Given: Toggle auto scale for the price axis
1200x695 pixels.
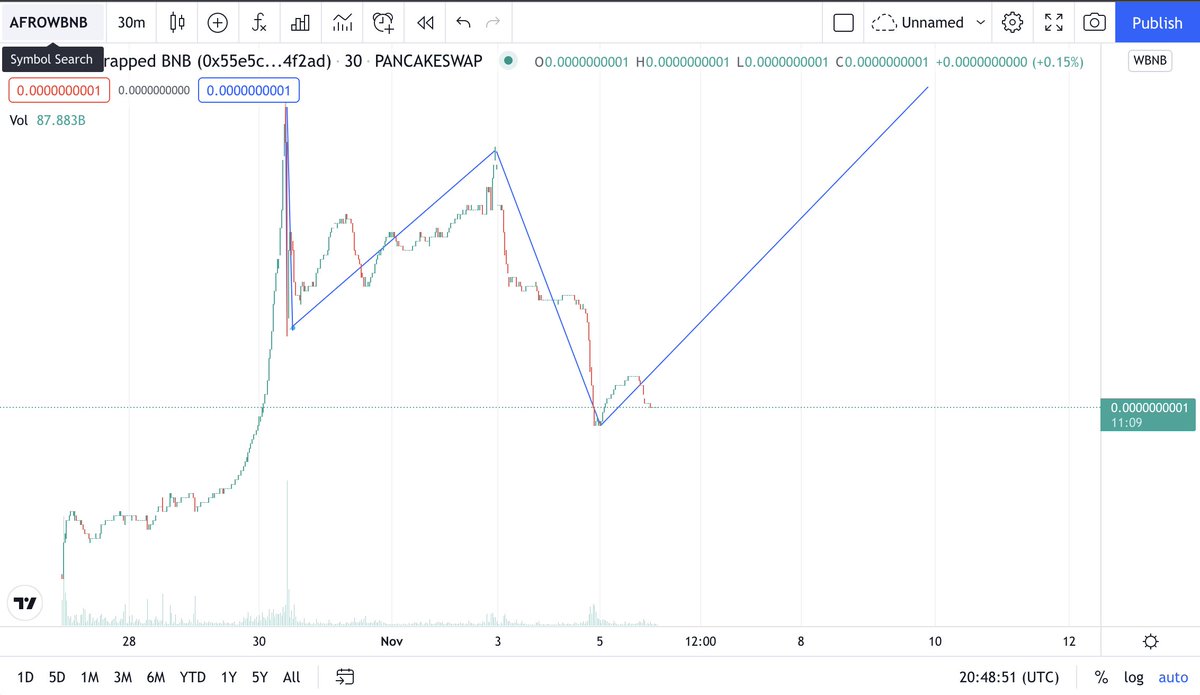Looking at the screenshot, I should (x=1171, y=677).
